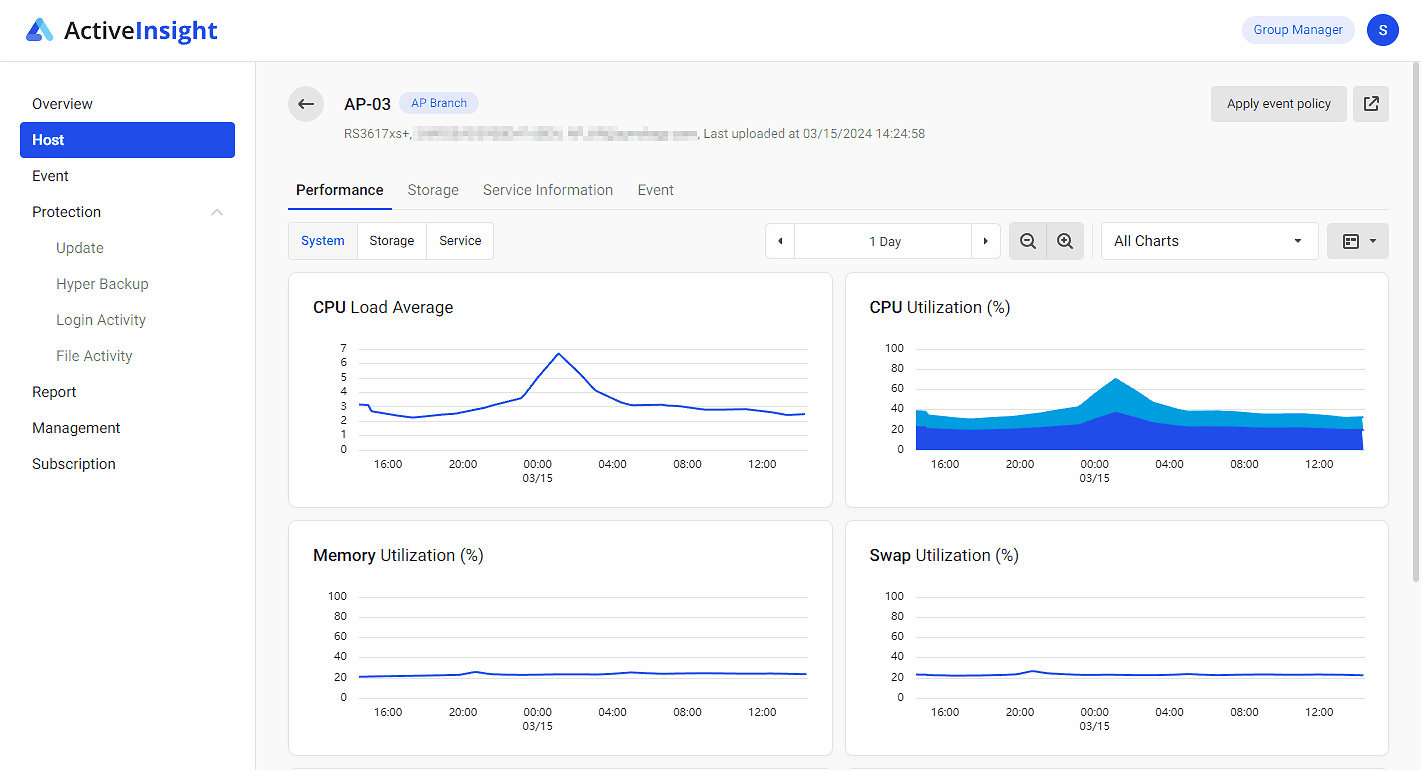Select the Service metrics filter button
1421x770 pixels.
[x=459, y=240]
